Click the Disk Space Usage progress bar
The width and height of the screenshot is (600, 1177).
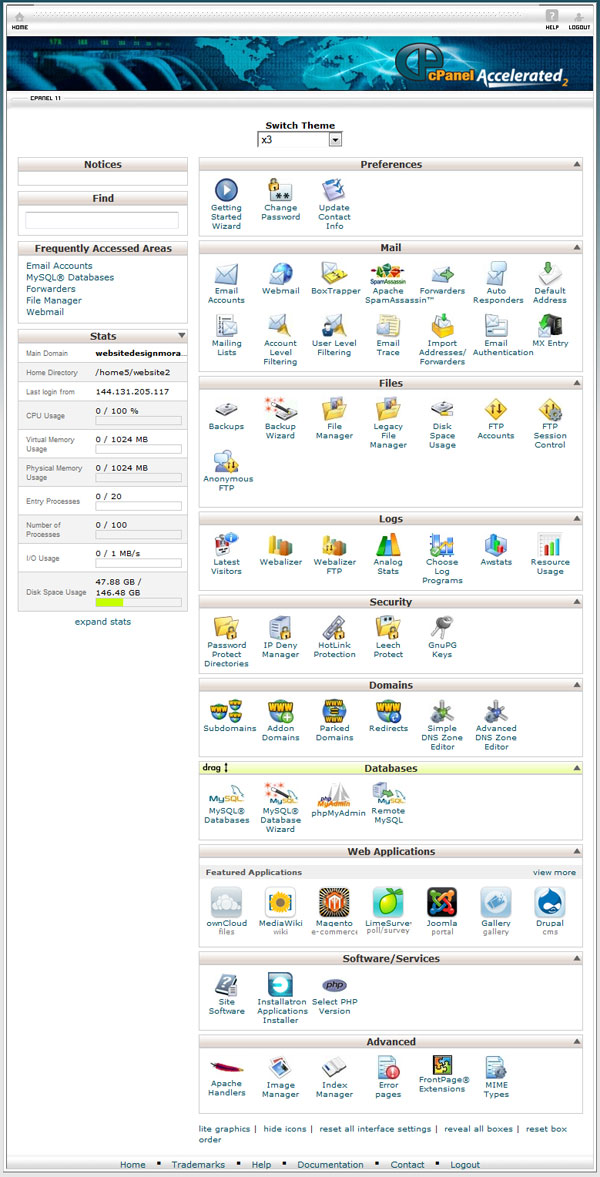pyautogui.click(x=138, y=602)
